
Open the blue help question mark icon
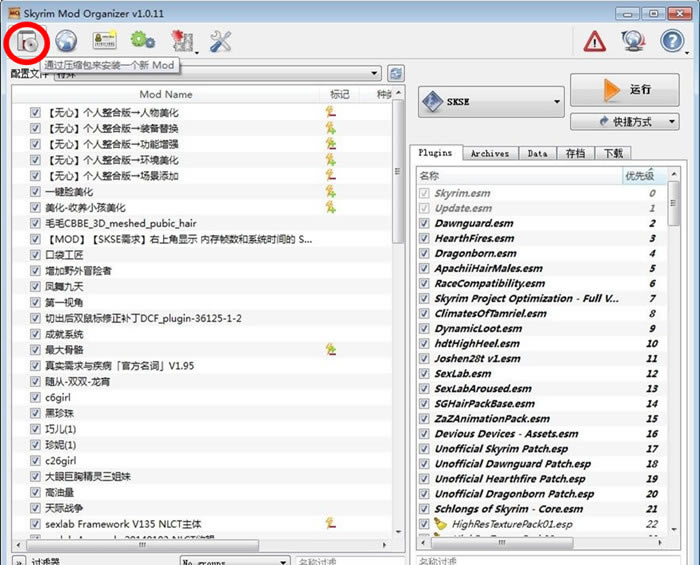coord(672,41)
